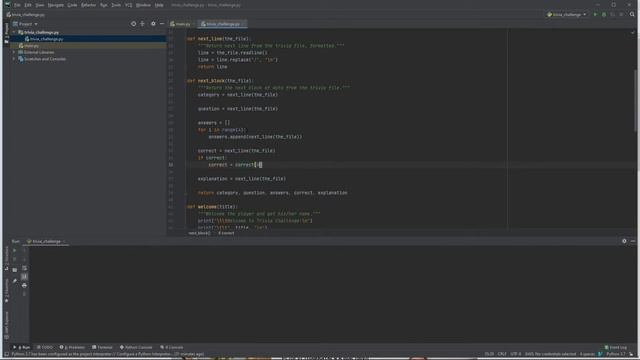Click Run with Coverage icon in toolbar
Image resolution: width=640 pixels, height=360 pixels.
[613, 15]
